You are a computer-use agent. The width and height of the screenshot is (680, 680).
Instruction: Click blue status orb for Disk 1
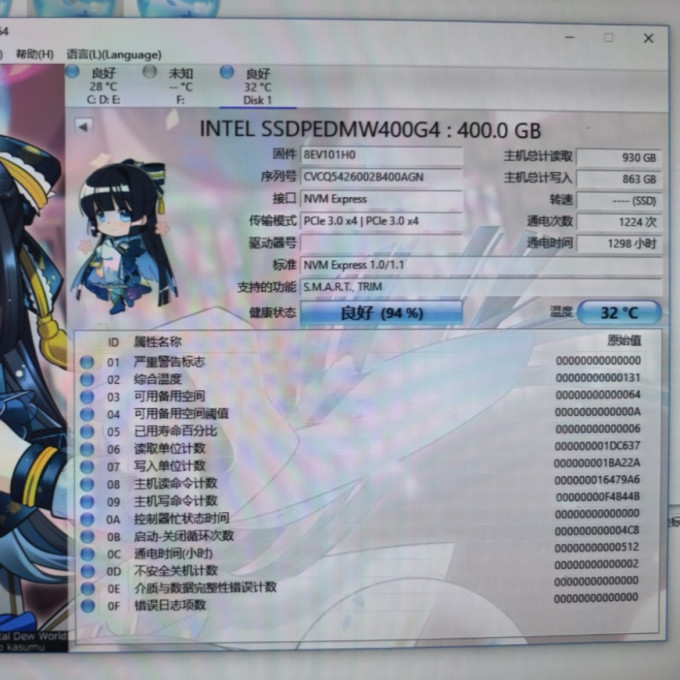coord(227,72)
